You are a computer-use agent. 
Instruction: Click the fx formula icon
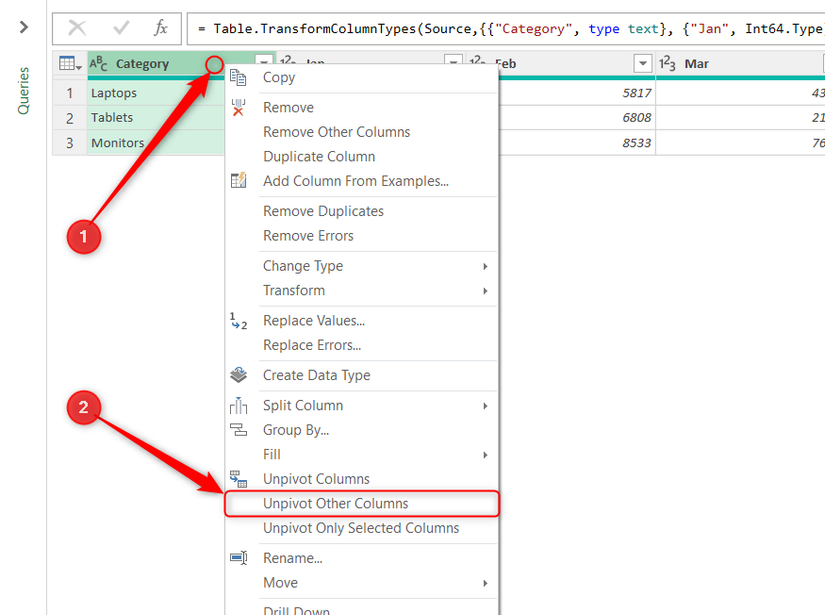click(x=160, y=29)
